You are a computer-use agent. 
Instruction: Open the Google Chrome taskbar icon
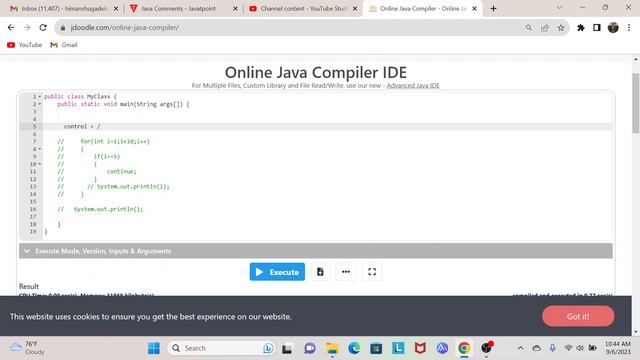(464, 348)
